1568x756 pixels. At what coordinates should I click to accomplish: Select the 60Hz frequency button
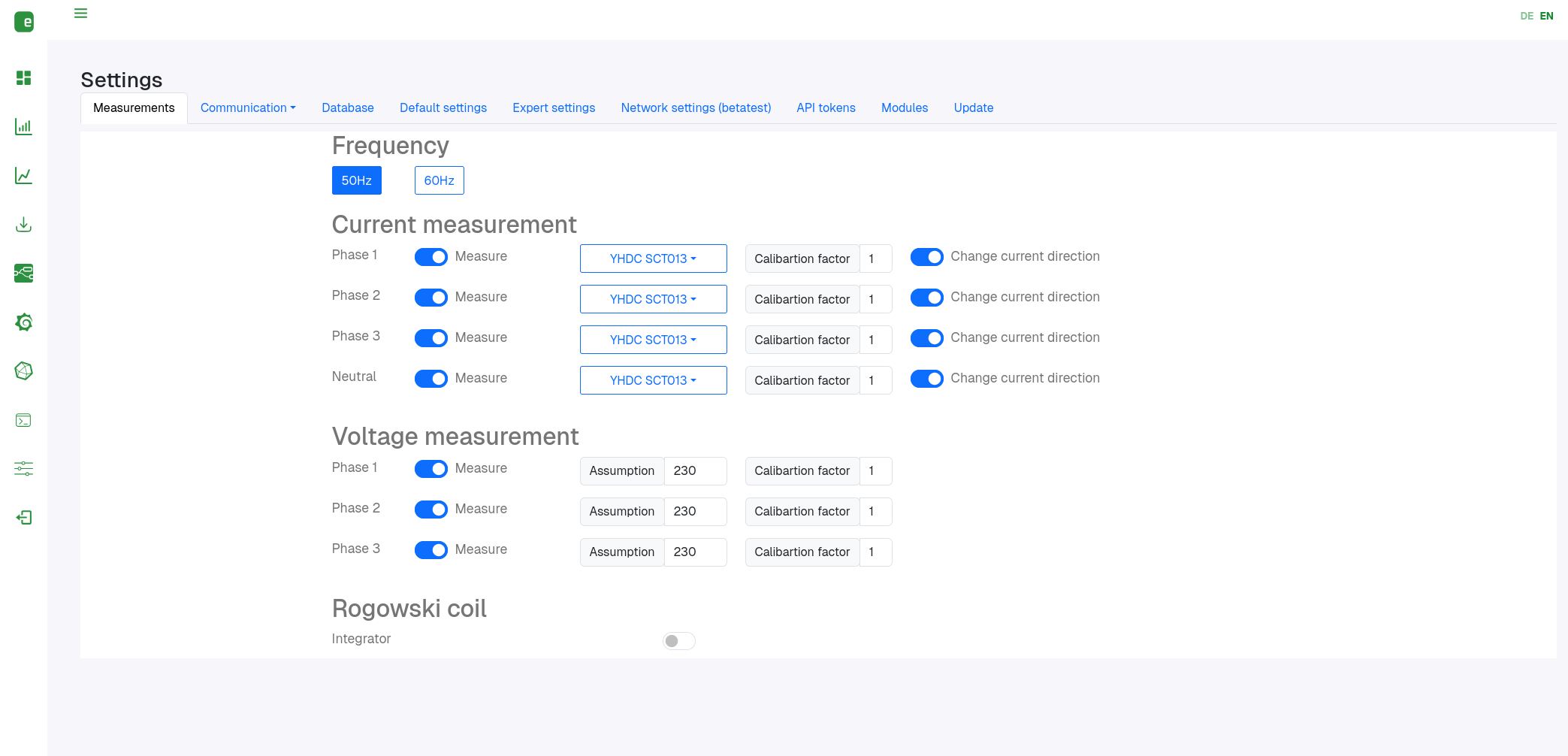[440, 180]
